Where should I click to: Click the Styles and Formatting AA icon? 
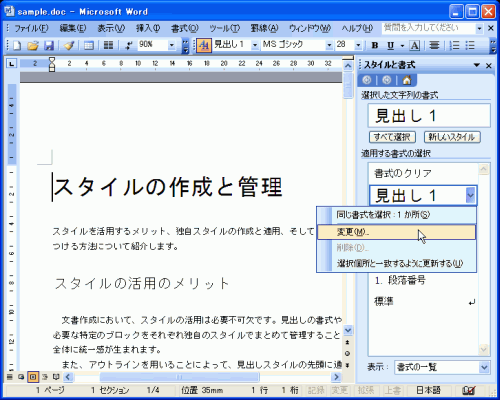point(204,45)
